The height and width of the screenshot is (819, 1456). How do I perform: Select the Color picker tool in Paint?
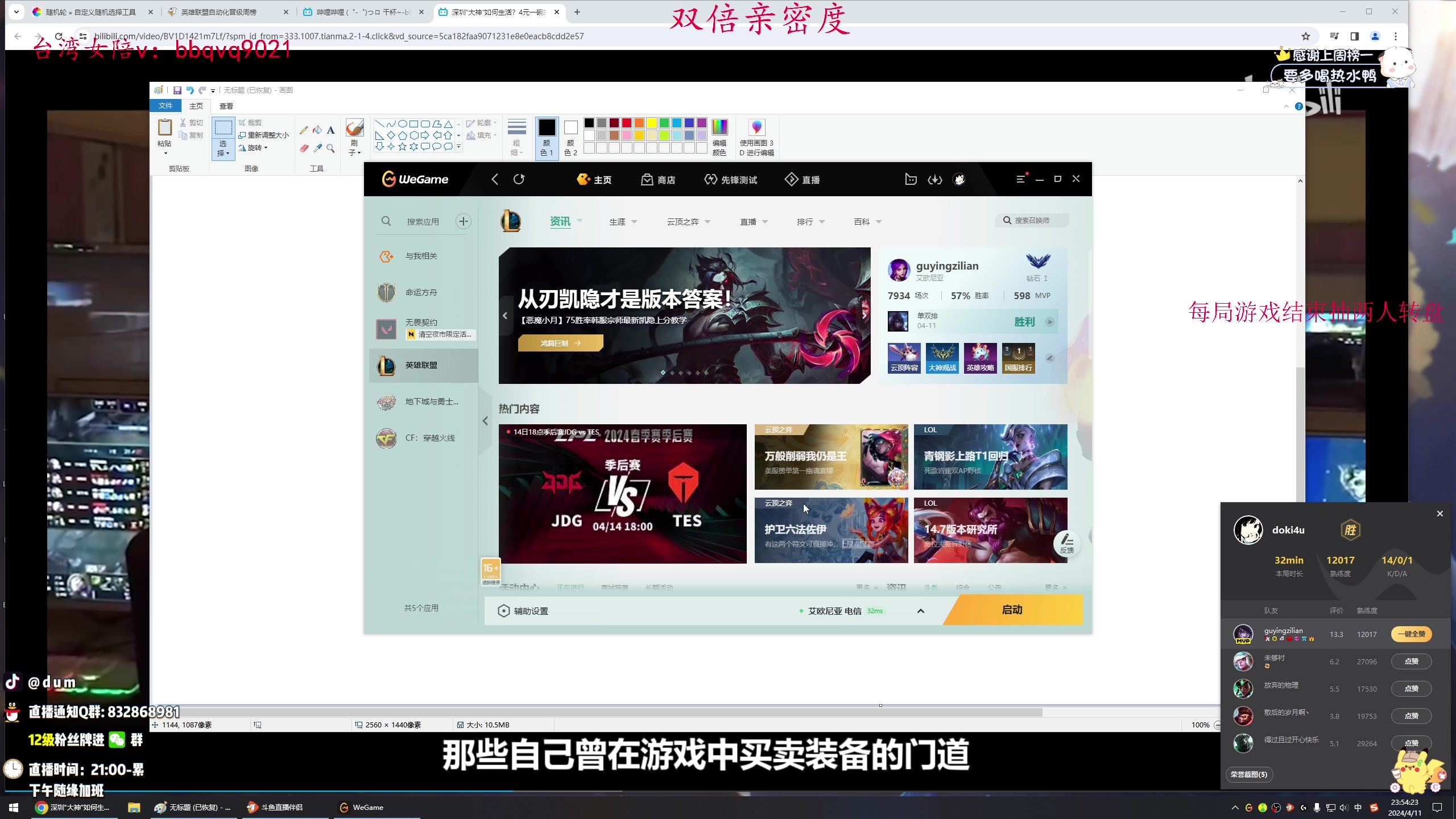(x=317, y=148)
